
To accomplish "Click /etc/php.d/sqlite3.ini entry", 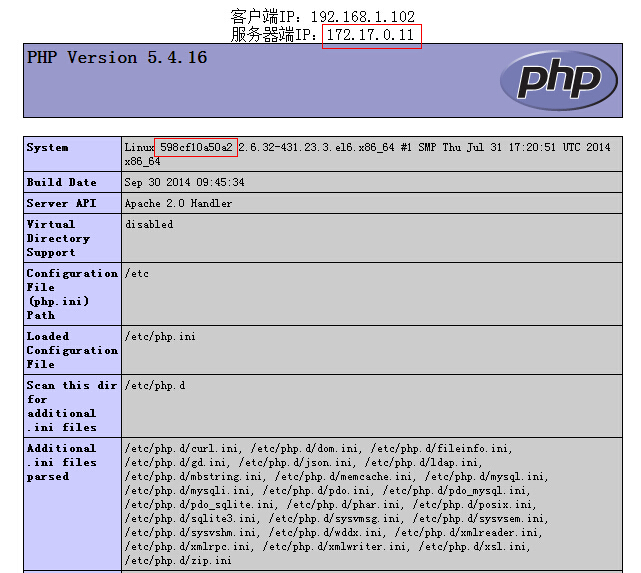I will point(191,519).
